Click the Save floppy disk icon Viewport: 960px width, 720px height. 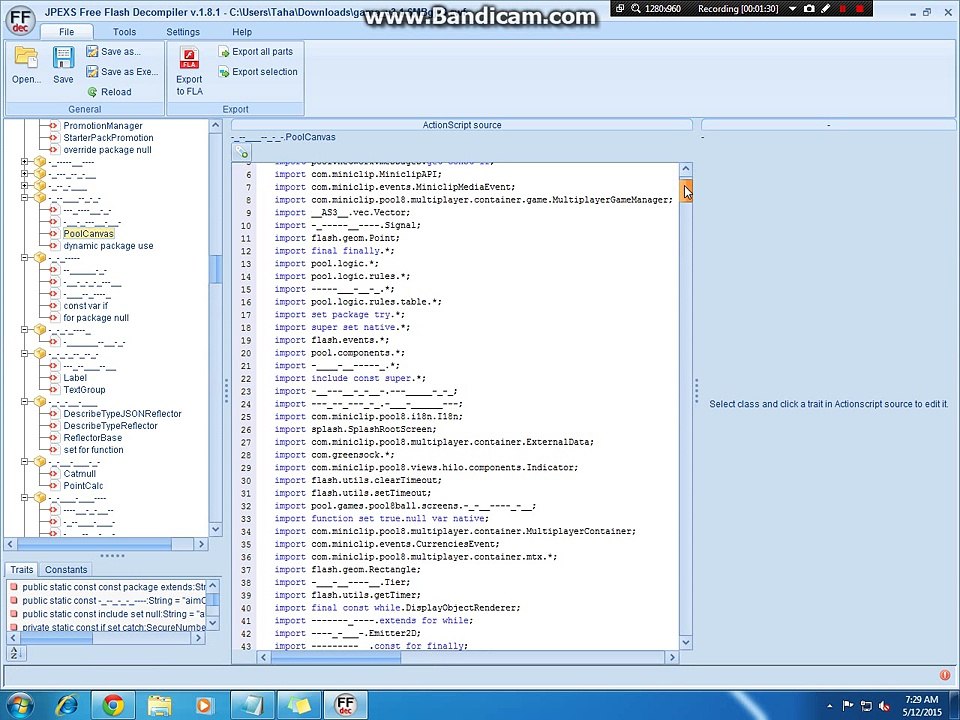63,64
